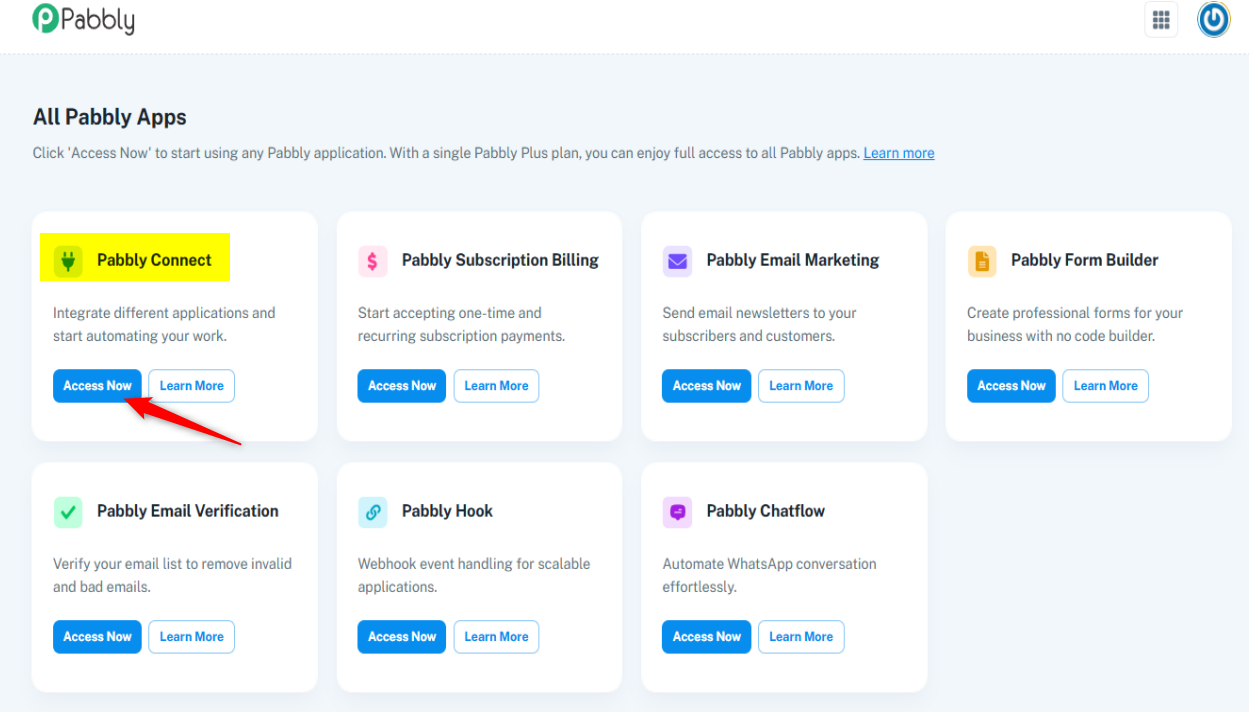The image size is (1249, 712).
Task: Access Now for Pabbly Connect
Action: click(97, 386)
